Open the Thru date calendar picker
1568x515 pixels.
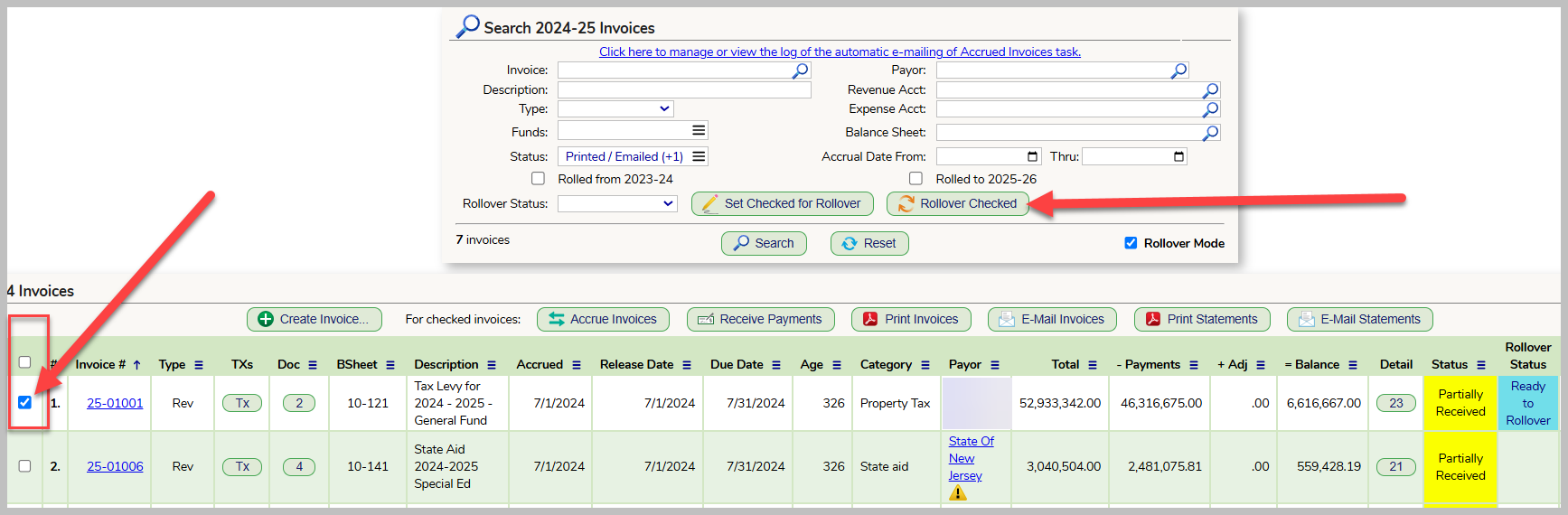[x=1178, y=156]
